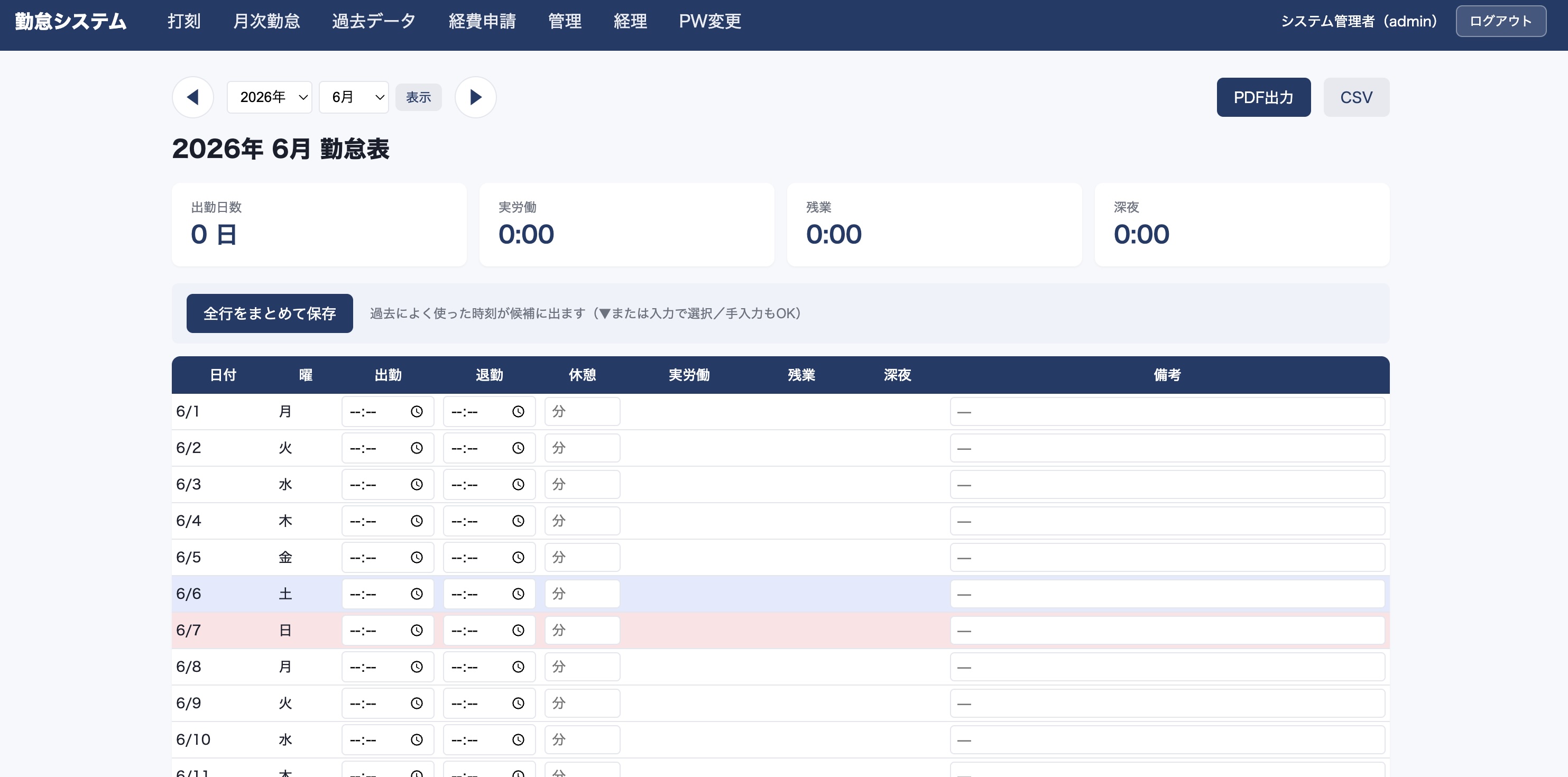Open clock picker for 6/4 退勤
The width and height of the screenshot is (1568, 777).
518,522
